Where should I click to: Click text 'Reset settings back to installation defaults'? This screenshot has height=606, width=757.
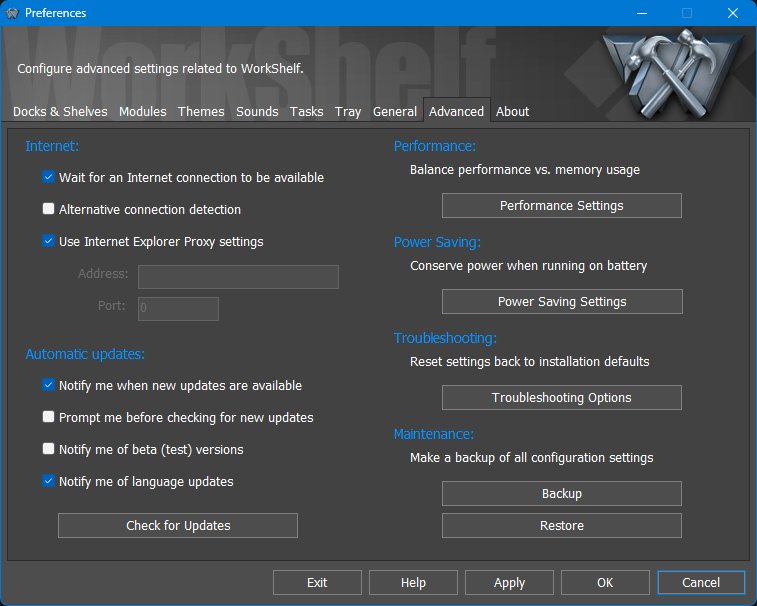coord(530,362)
